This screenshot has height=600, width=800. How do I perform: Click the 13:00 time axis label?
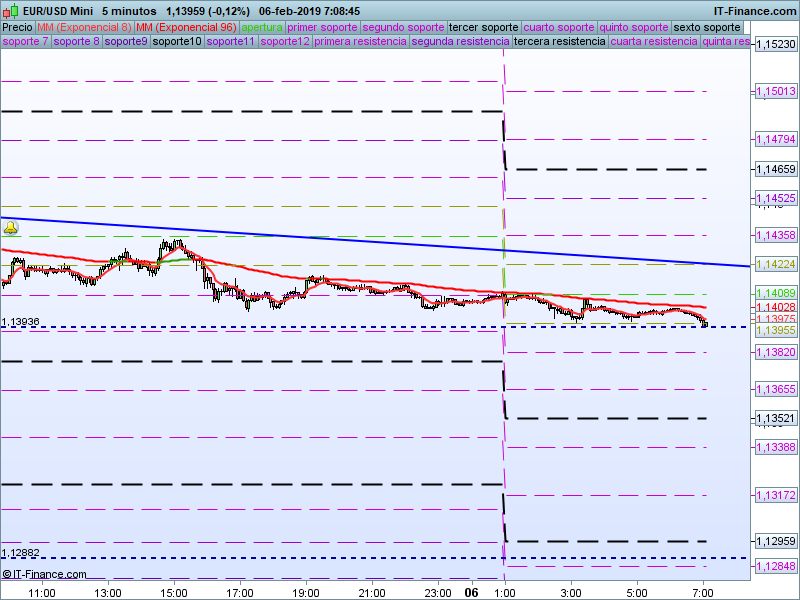coord(108,593)
